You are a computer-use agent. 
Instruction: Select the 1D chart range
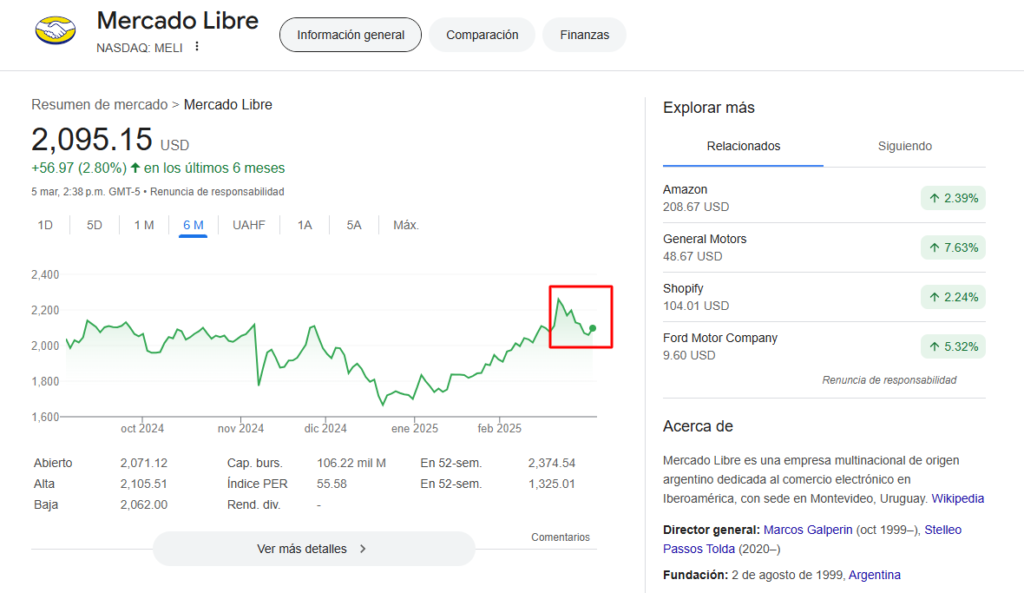coord(45,225)
